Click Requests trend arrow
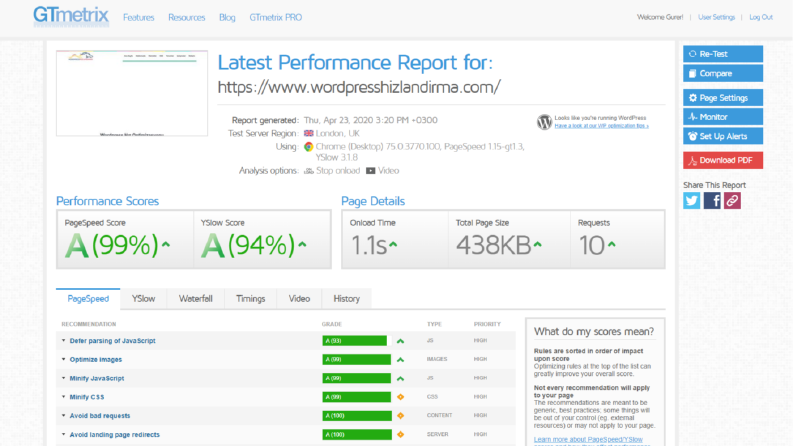 click(x=611, y=245)
